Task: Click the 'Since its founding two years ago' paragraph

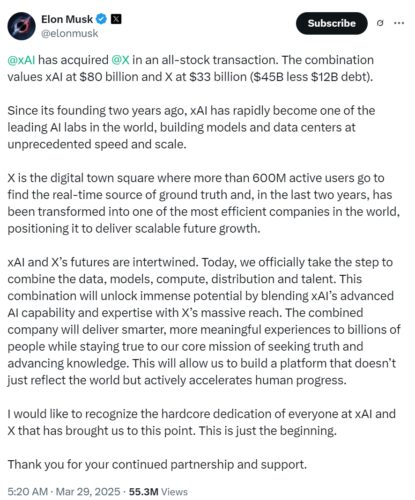Action: (x=191, y=127)
